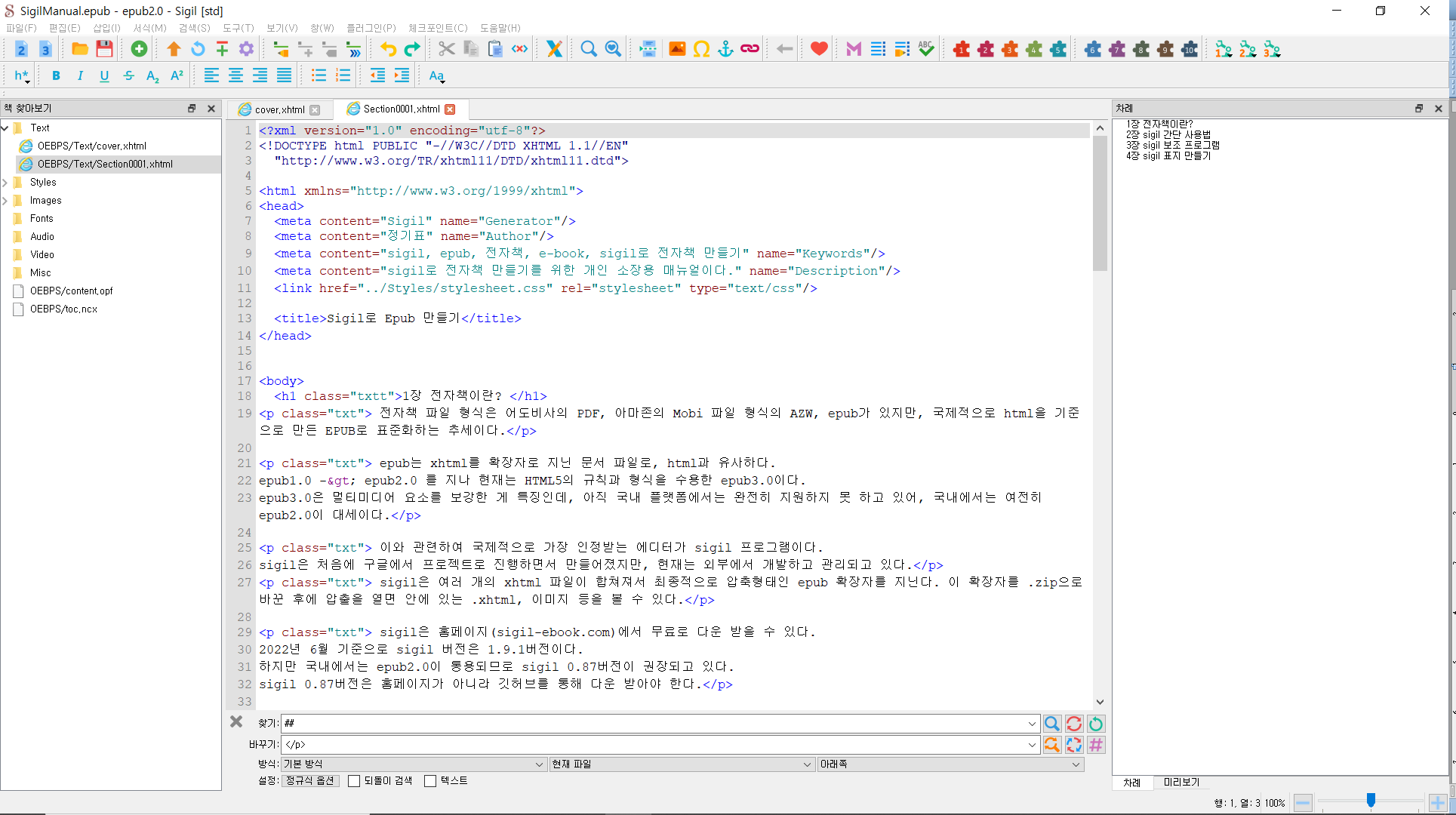Viewport: 1456px width, 815px height.
Task: Insert link with the chain icon
Action: (750, 50)
